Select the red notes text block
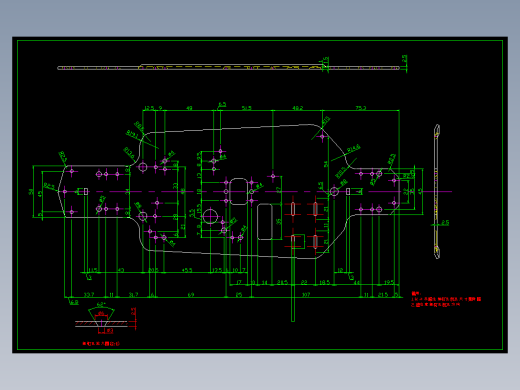This screenshot has height=390, width=520. pos(446,299)
